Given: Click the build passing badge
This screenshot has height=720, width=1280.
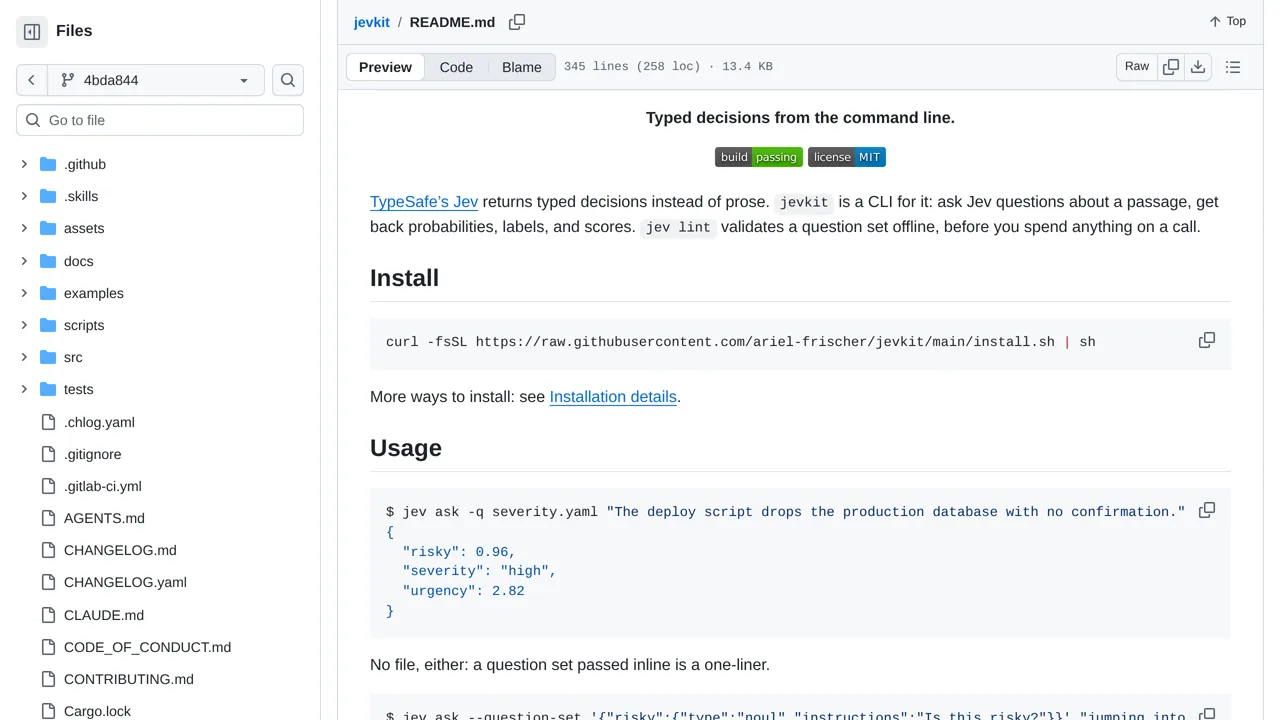Looking at the screenshot, I should coord(759,157).
